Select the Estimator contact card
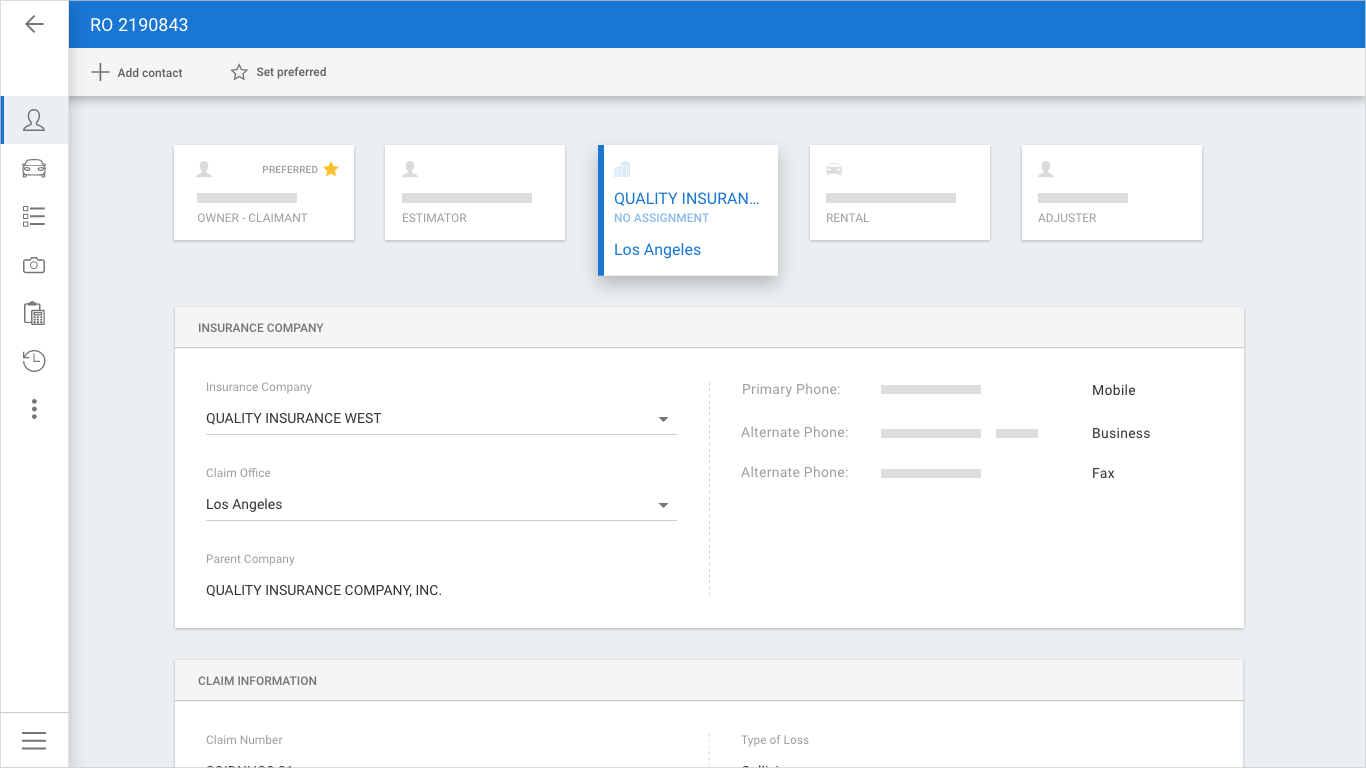Viewport: 1366px width, 768px height. [x=475, y=193]
